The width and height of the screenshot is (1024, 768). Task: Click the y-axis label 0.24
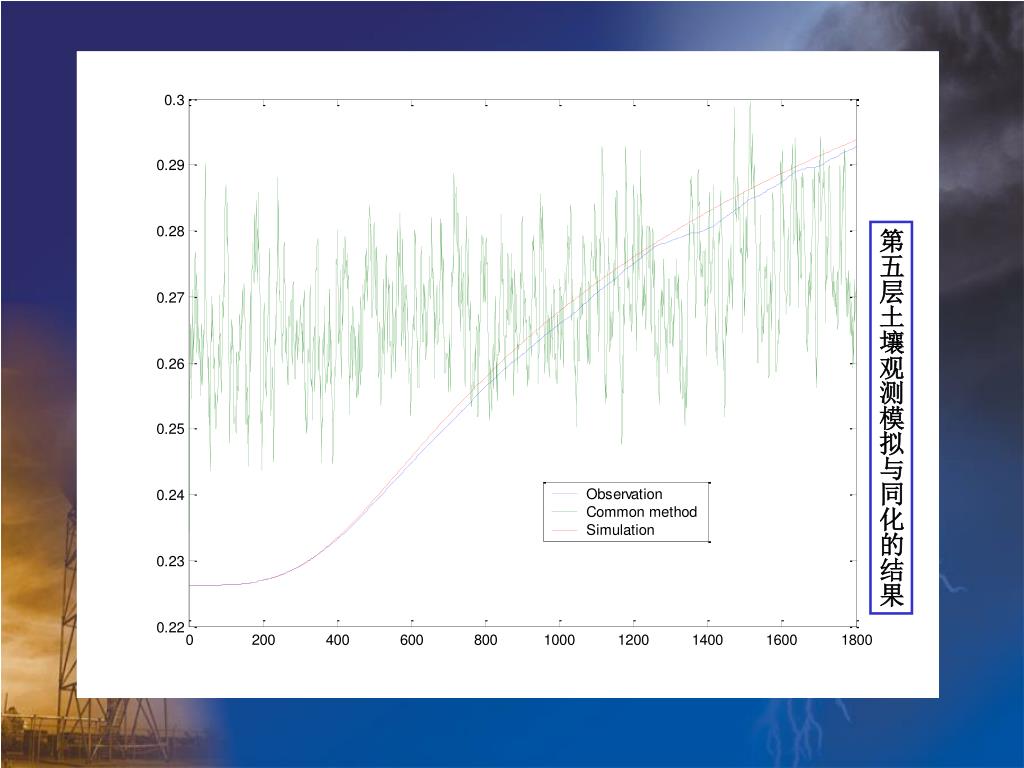click(170, 495)
